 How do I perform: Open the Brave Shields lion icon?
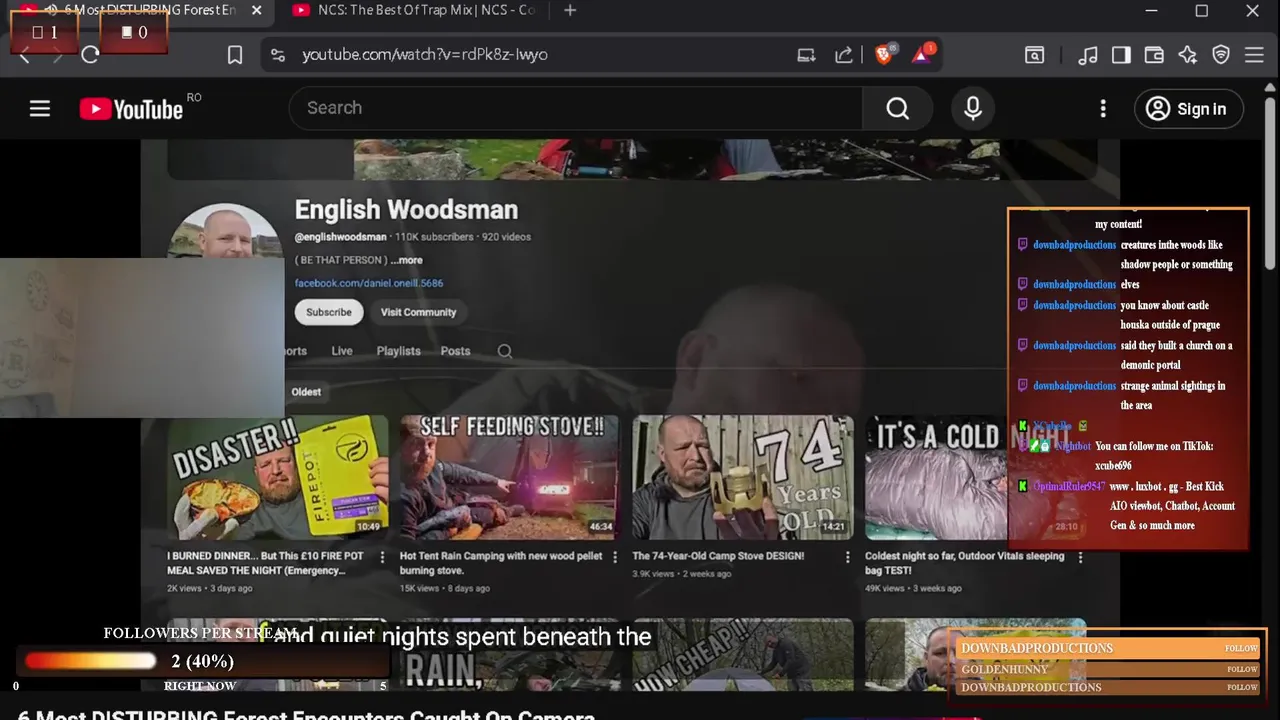[x=884, y=54]
